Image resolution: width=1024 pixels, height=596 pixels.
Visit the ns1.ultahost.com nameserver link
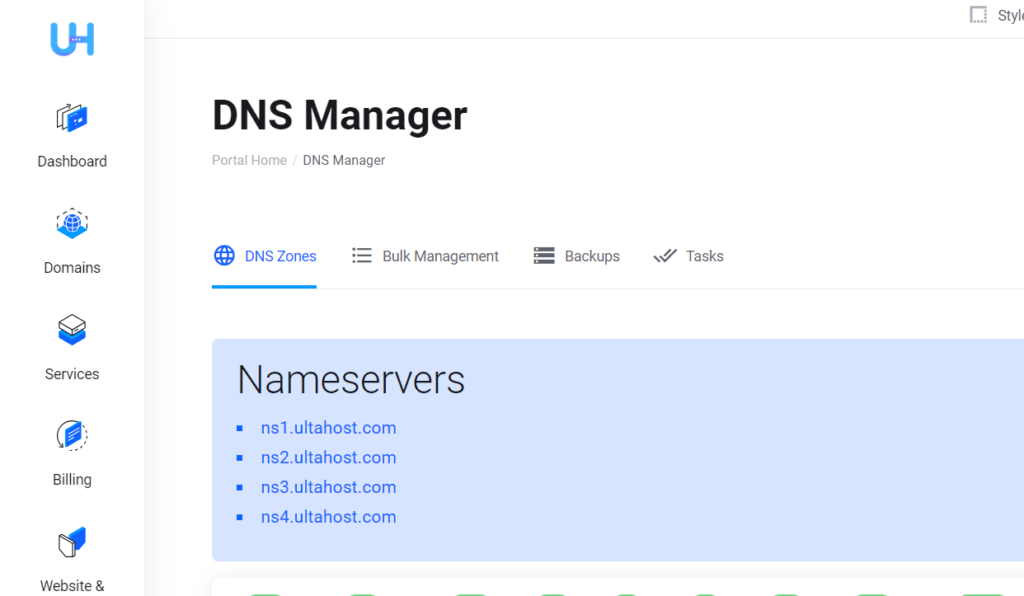click(328, 427)
